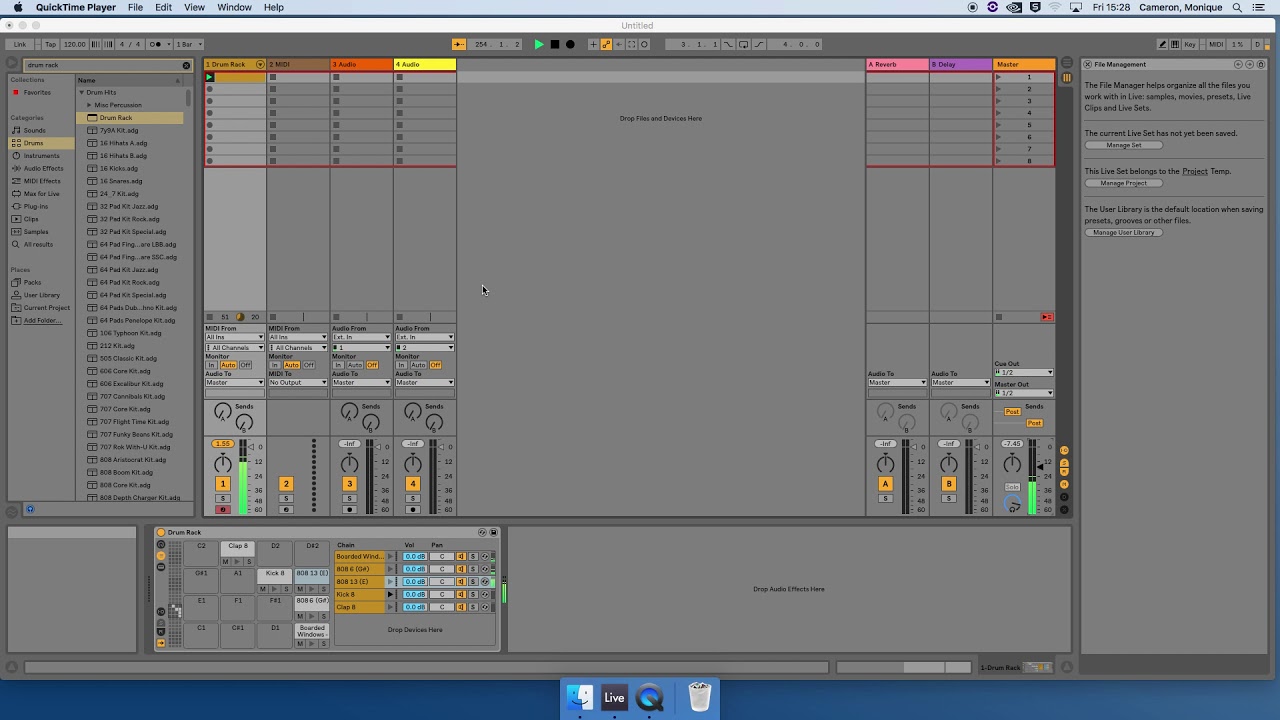Open the Edit menu
1280x720 pixels.
(163, 7)
